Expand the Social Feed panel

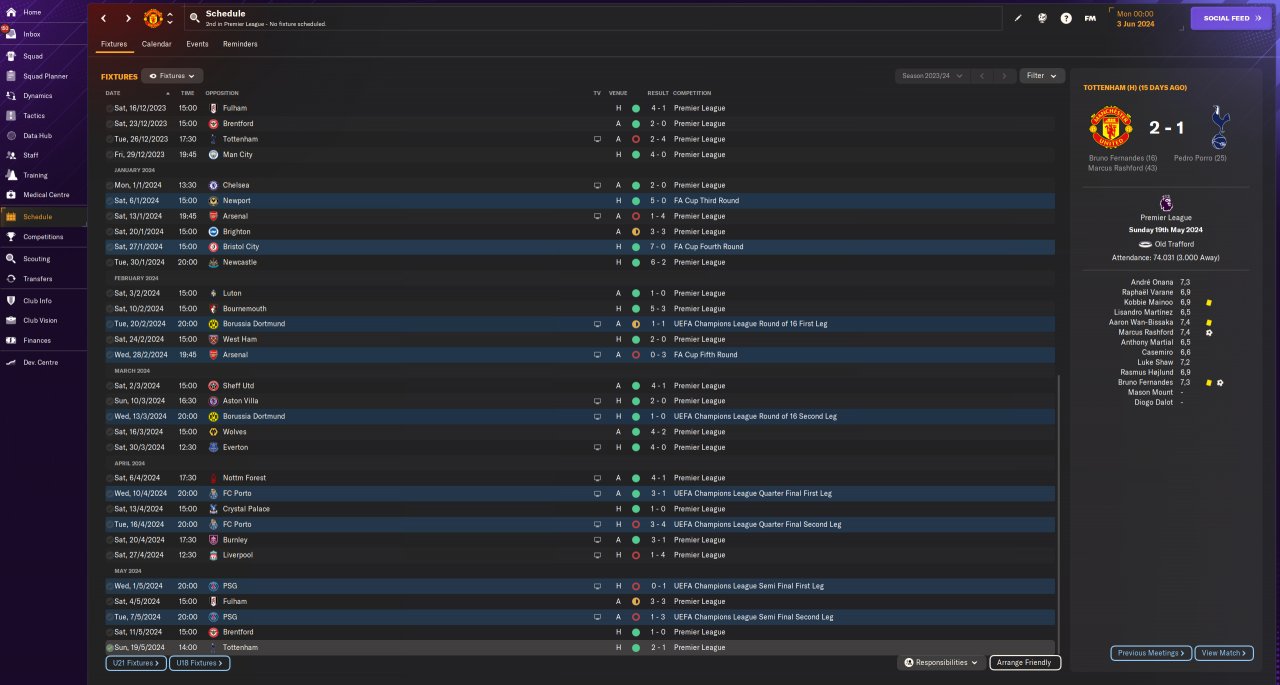coord(1230,18)
